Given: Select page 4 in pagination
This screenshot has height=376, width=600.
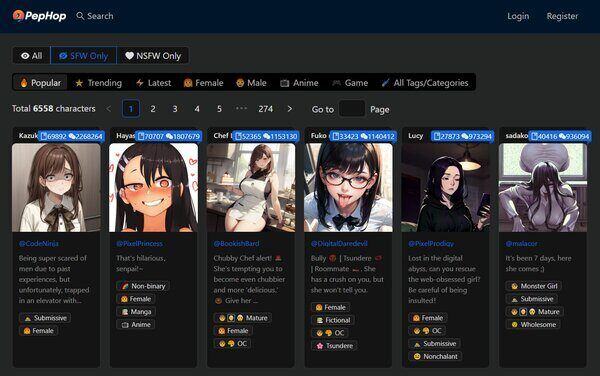Looking at the screenshot, I should [197, 109].
